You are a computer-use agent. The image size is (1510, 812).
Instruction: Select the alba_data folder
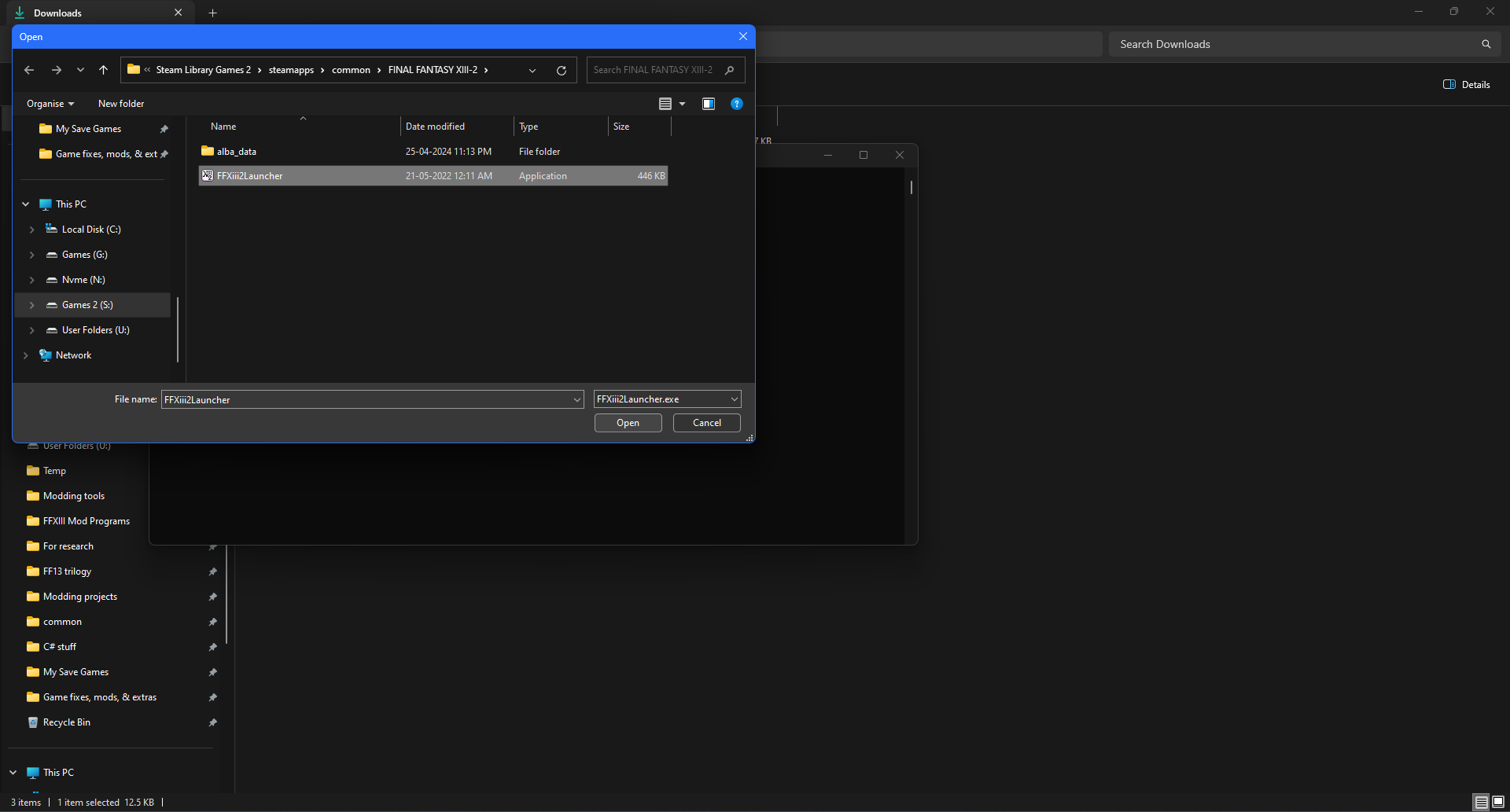pos(433,152)
